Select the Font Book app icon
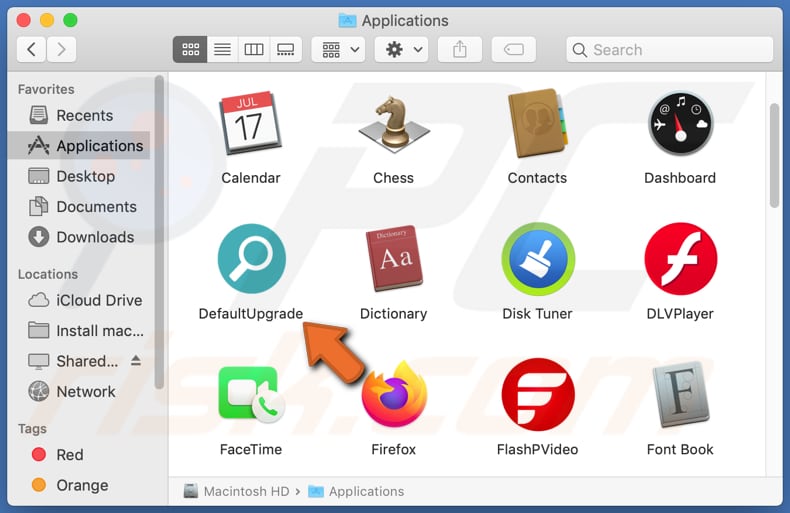The width and height of the screenshot is (790, 513). (x=681, y=395)
